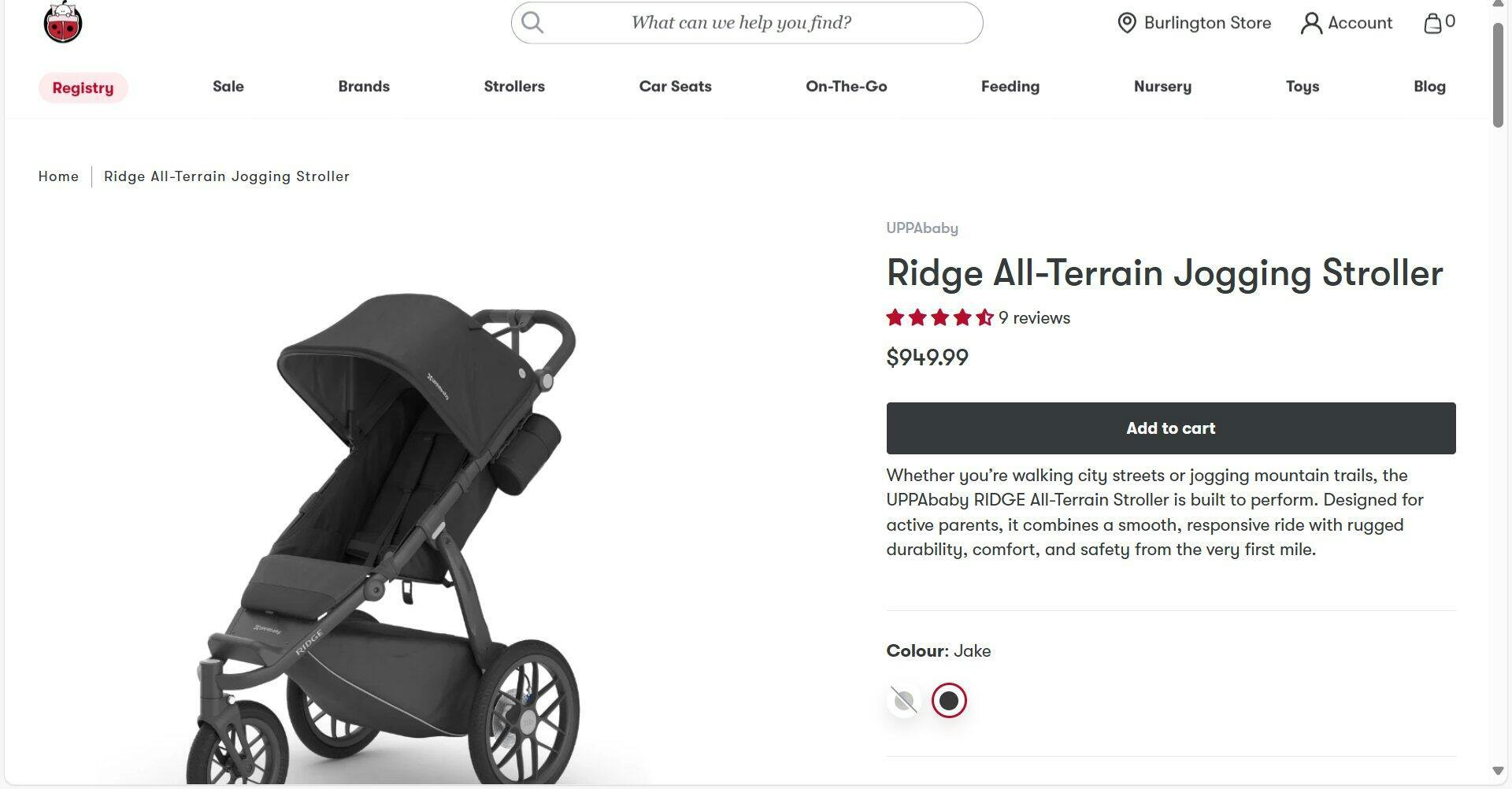Open the Strollers menu
Screen dimensions: 1512x789
pos(514,87)
